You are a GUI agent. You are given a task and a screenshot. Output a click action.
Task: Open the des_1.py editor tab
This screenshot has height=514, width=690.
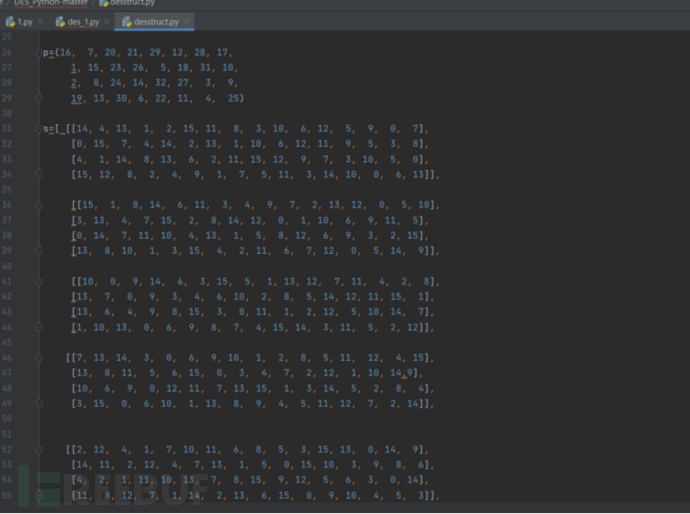[x=80, y=21]
